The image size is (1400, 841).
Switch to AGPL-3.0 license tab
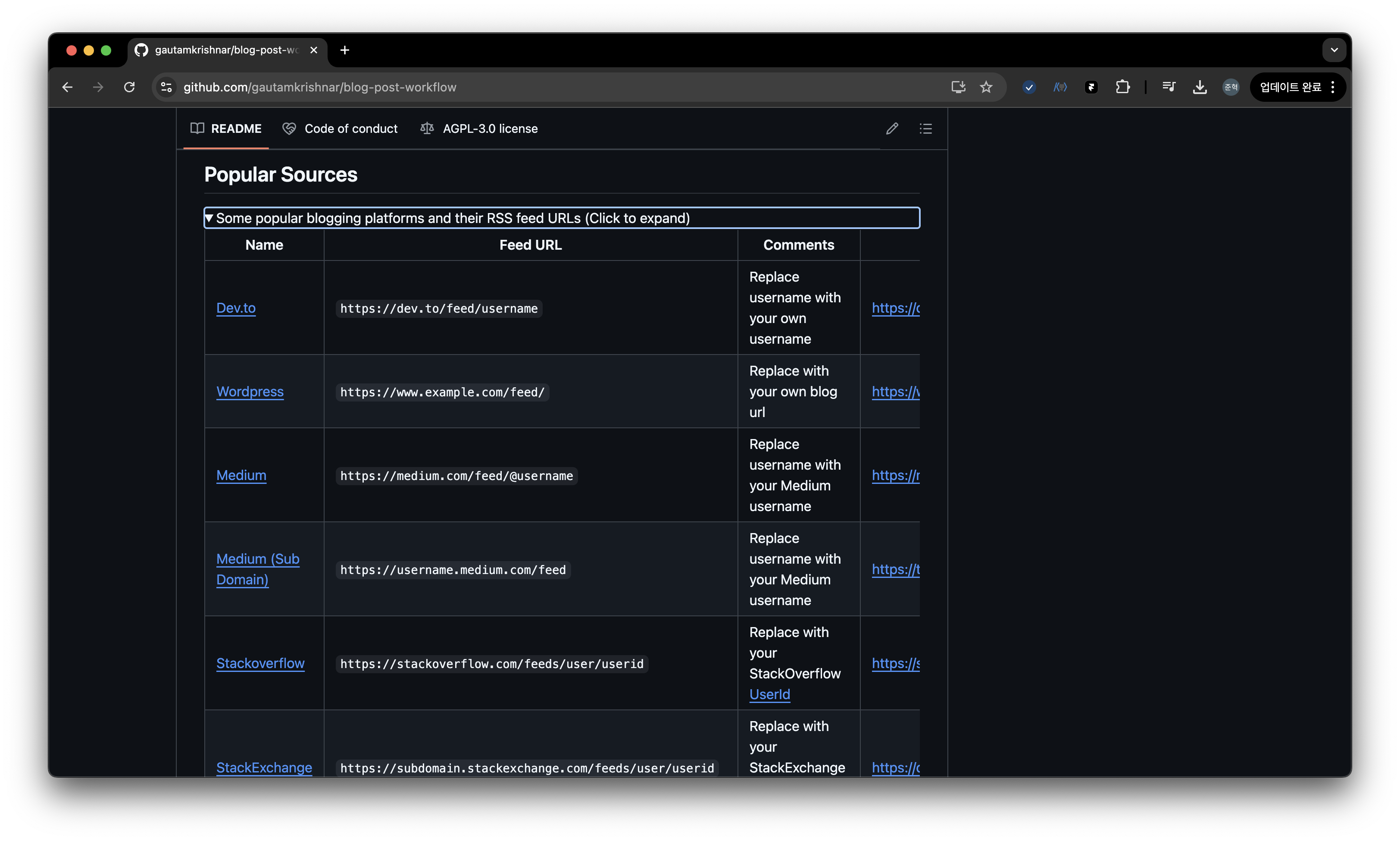coord(479,129)
